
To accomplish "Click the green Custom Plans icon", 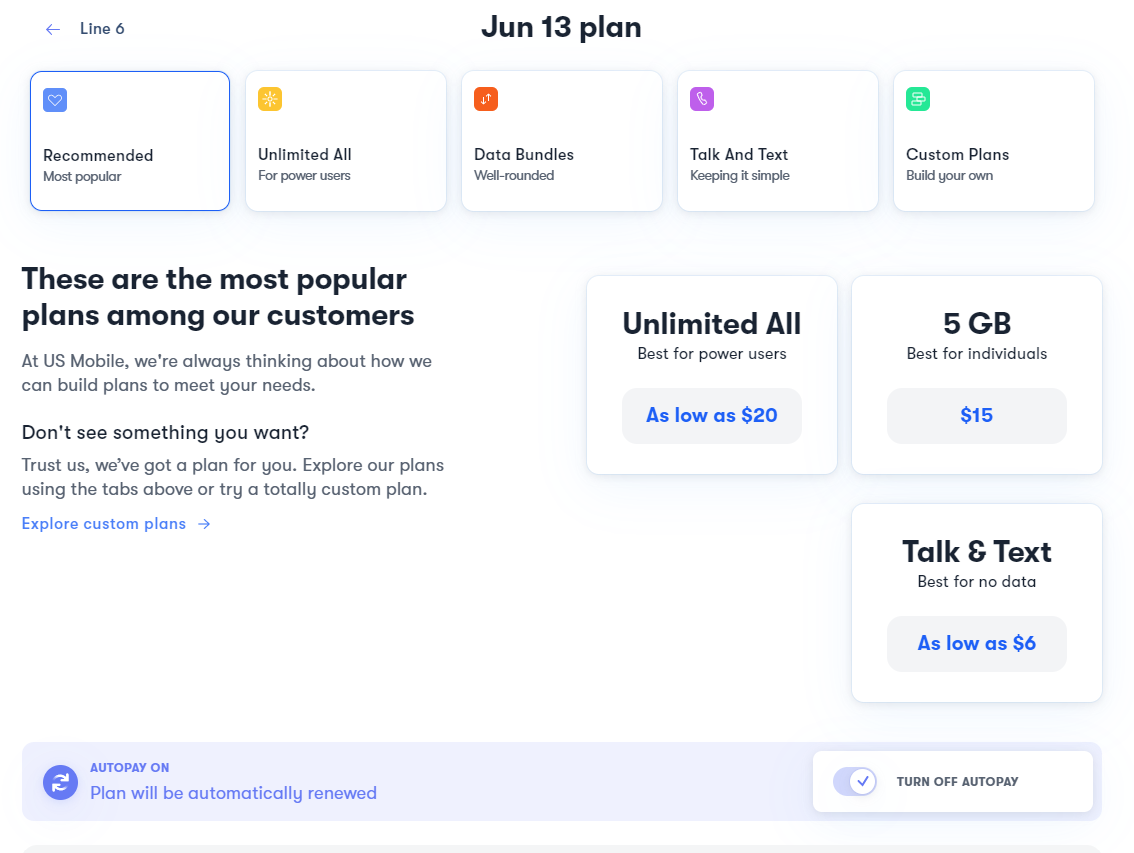I will coord(918,98).
